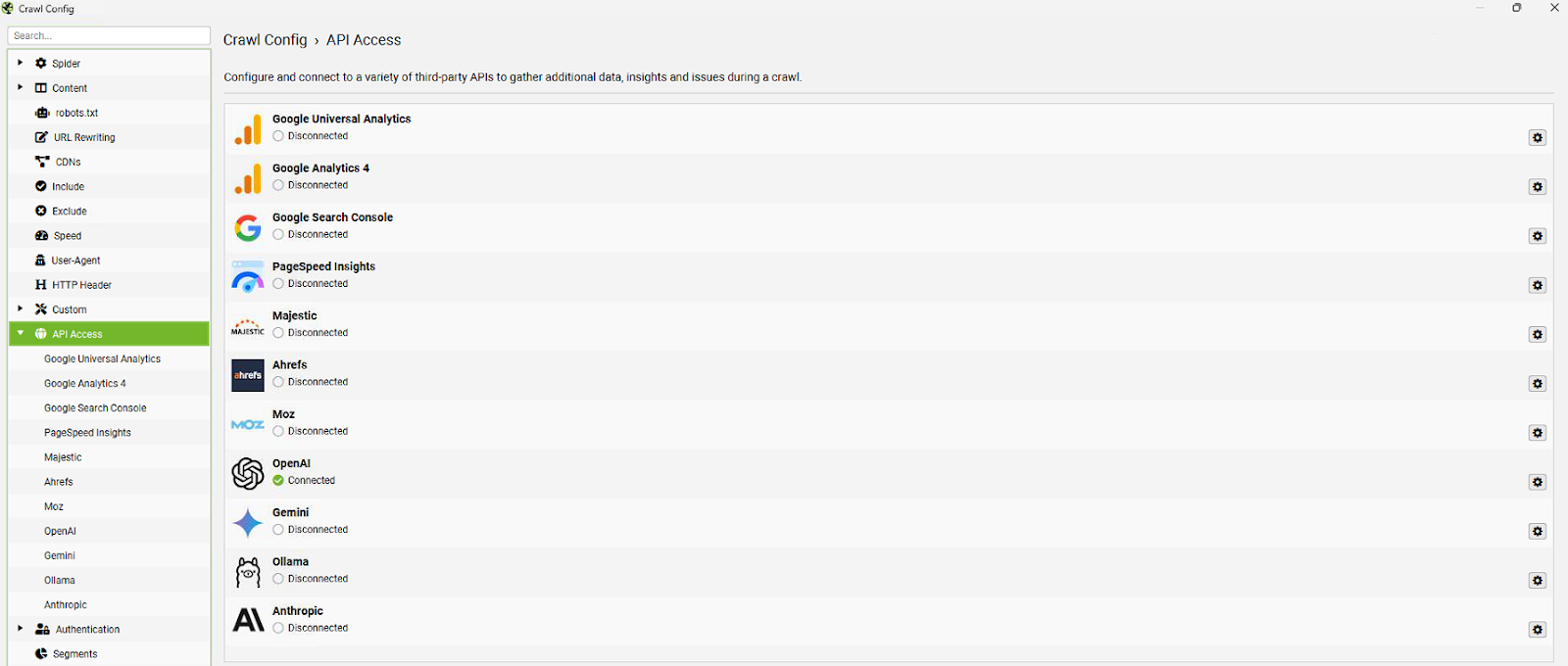Click the configuration Search field
The image size is (1568, 666).
109,36
